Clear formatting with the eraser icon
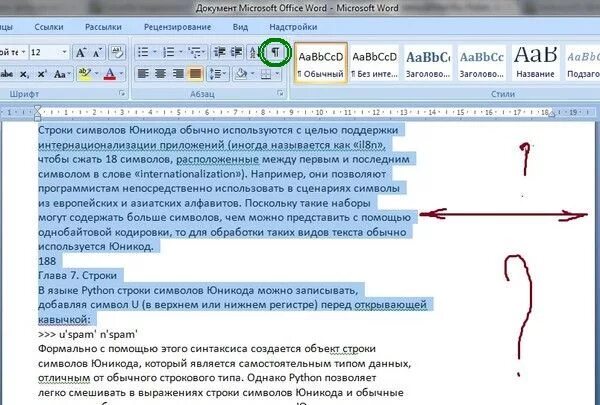The image size is (600, 405). pos(117,52)
